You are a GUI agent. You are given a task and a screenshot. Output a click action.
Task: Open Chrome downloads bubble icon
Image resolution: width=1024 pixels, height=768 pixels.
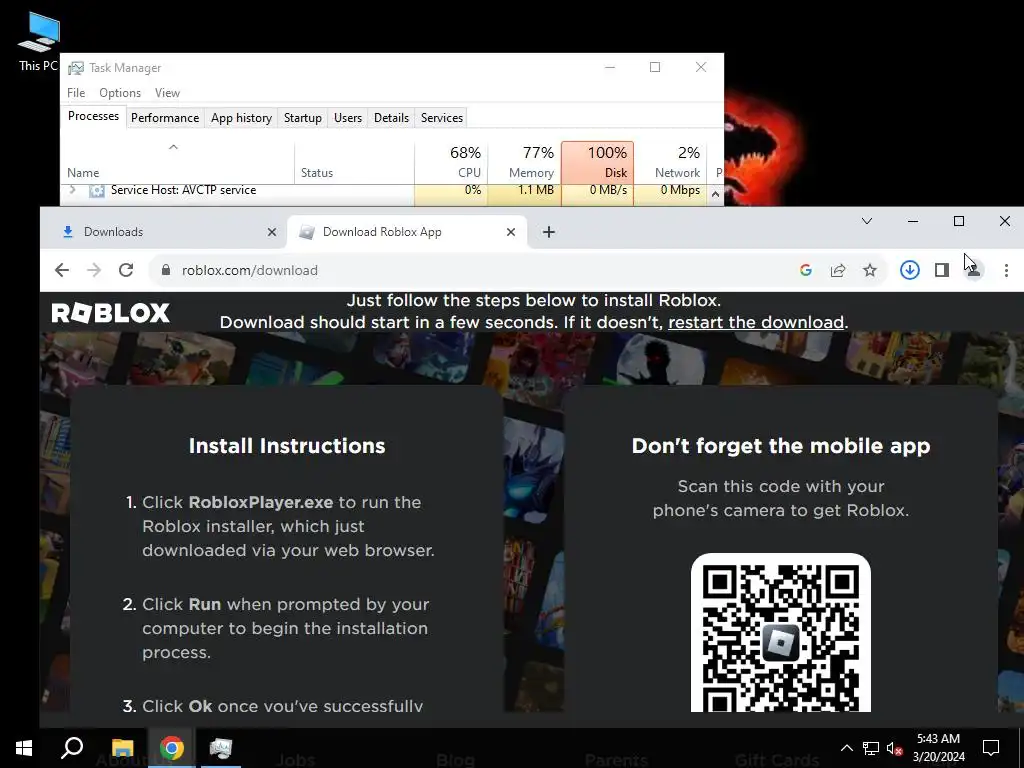(910, 270)
